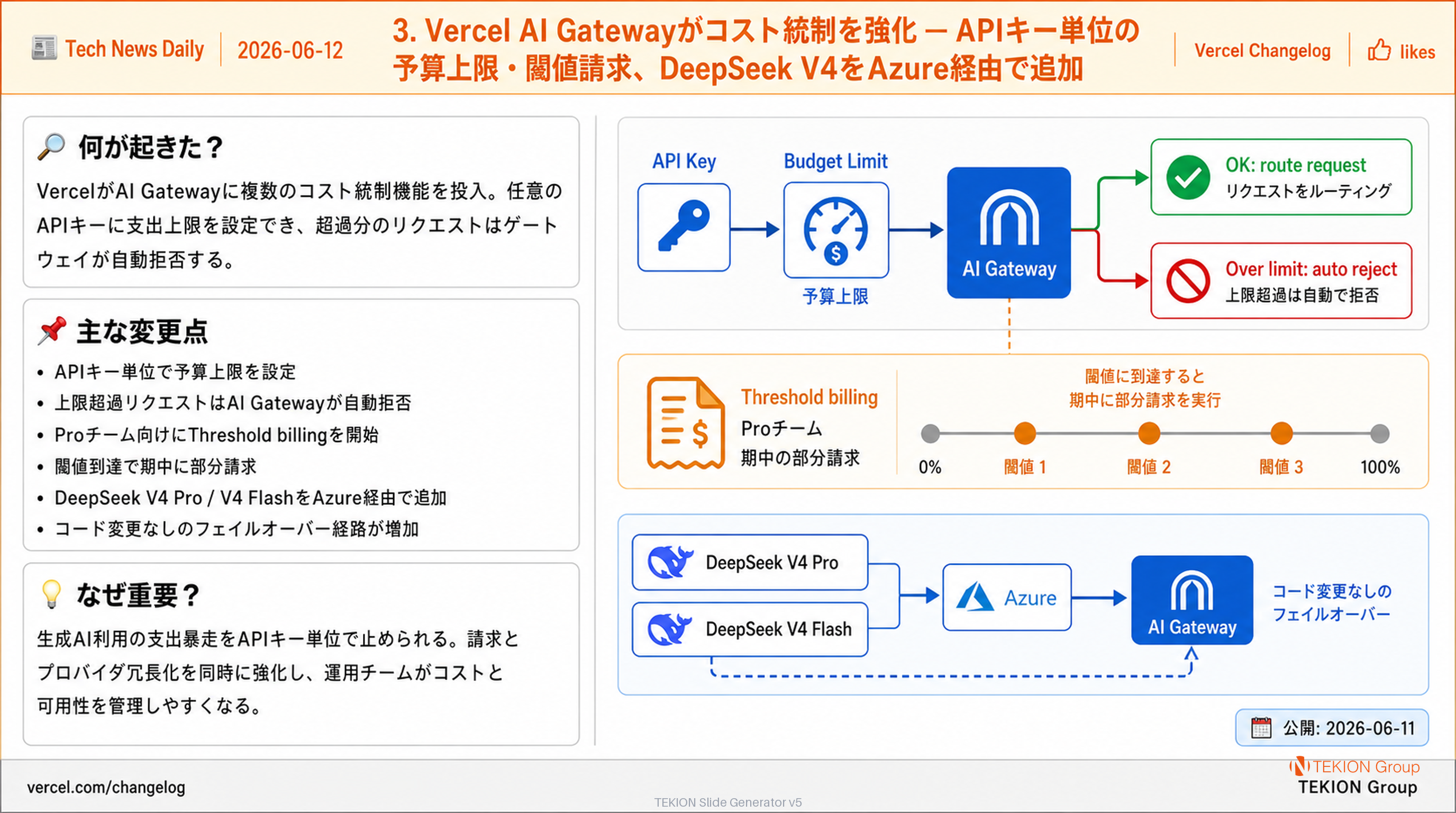Click the red prohibited over-limit icon

pyautogui.click(x=1188, y=281)
